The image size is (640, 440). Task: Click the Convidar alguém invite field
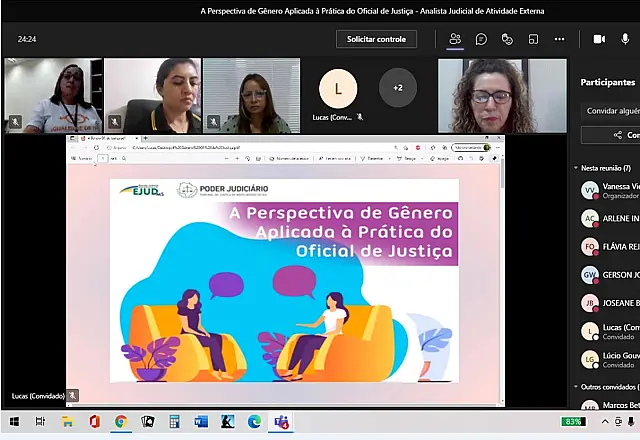click(x=610, y=111)
